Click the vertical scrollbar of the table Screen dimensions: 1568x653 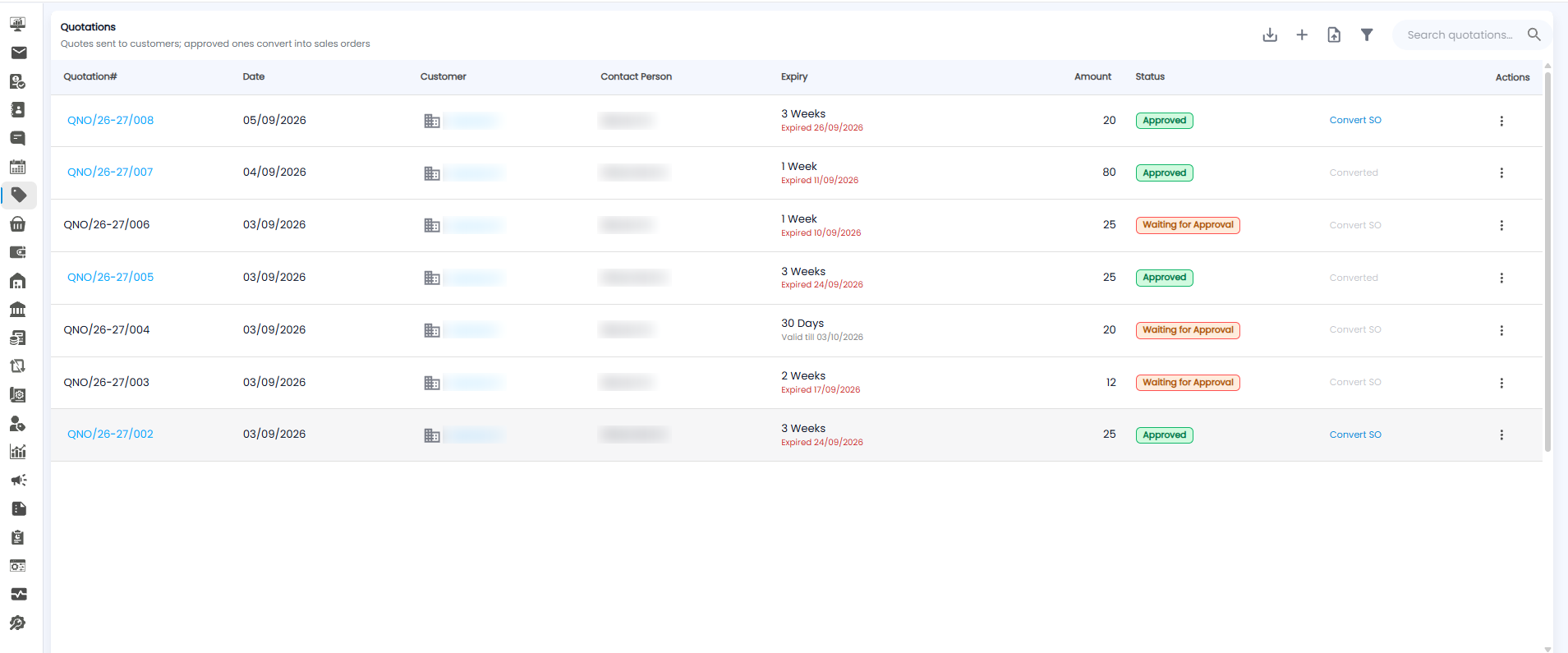pos(1547,263)
